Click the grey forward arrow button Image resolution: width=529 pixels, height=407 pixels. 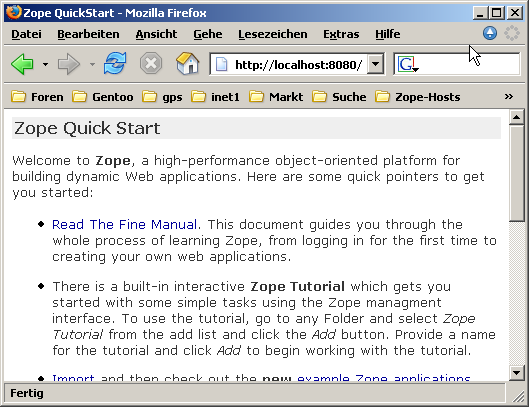point(69,64)
